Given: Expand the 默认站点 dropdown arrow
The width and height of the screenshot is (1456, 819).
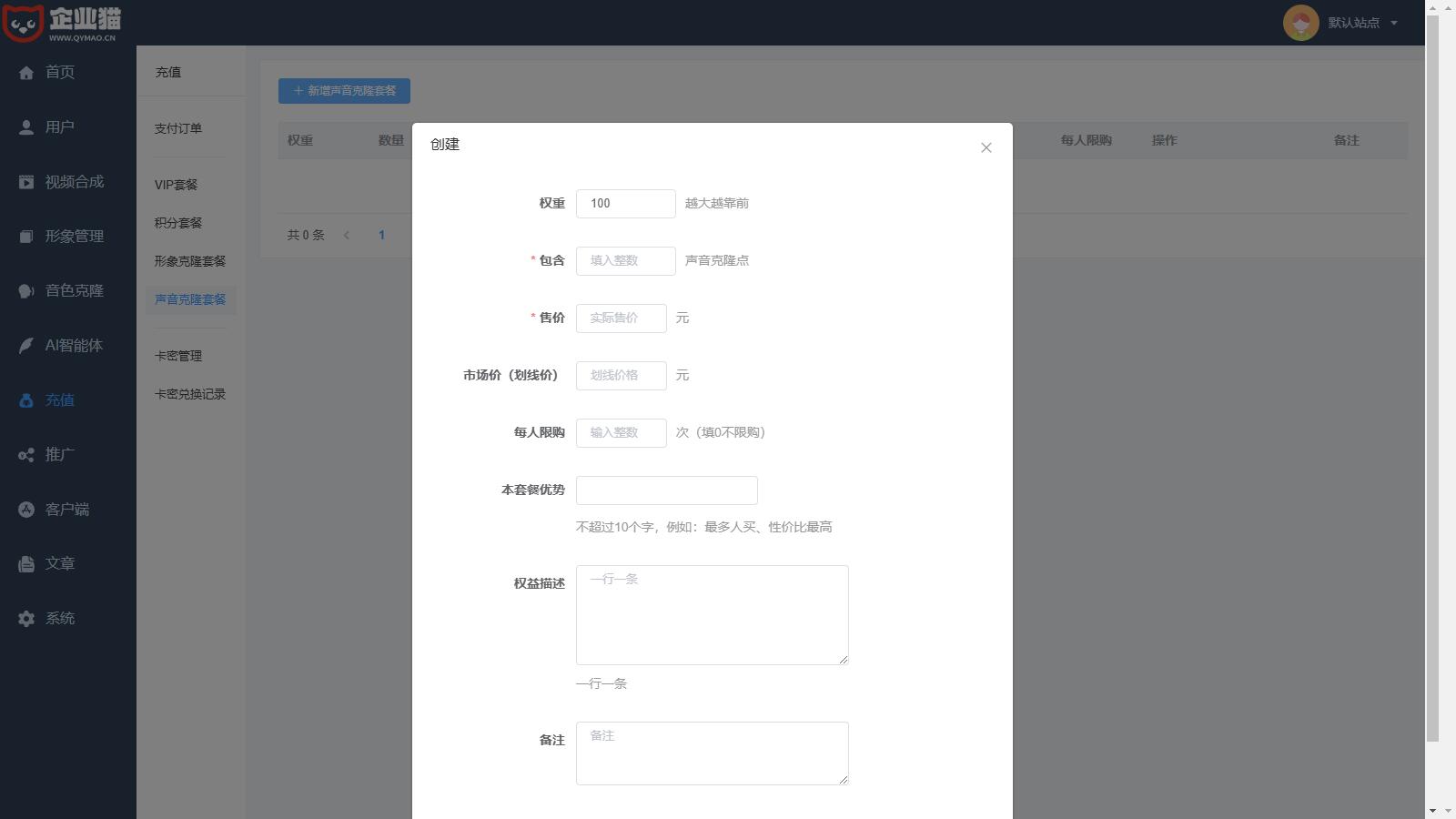Looking at the screenshot, I should coord(1393,23).
